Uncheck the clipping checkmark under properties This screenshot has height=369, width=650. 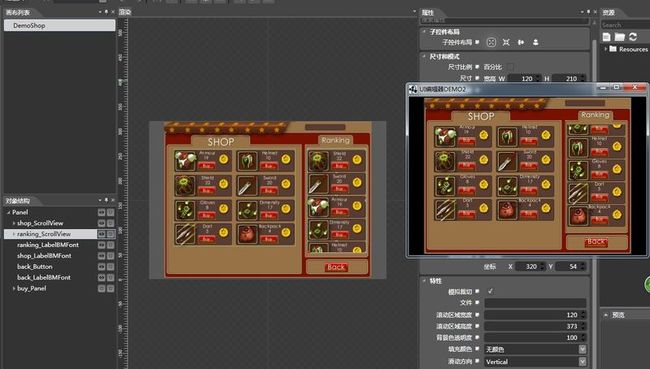point(490,291)
